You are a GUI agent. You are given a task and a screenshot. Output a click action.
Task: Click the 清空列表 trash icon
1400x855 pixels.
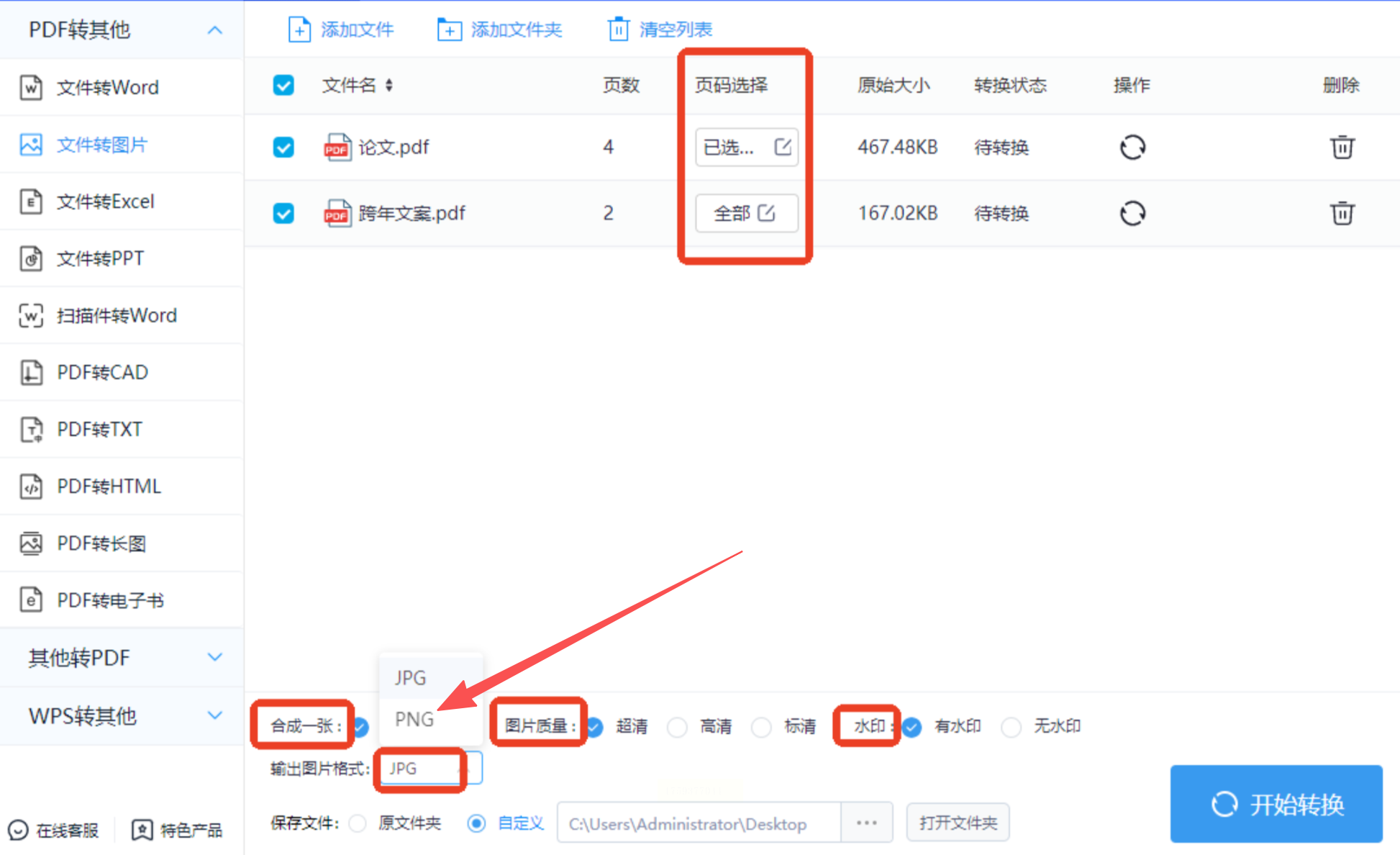pos(618,30)
